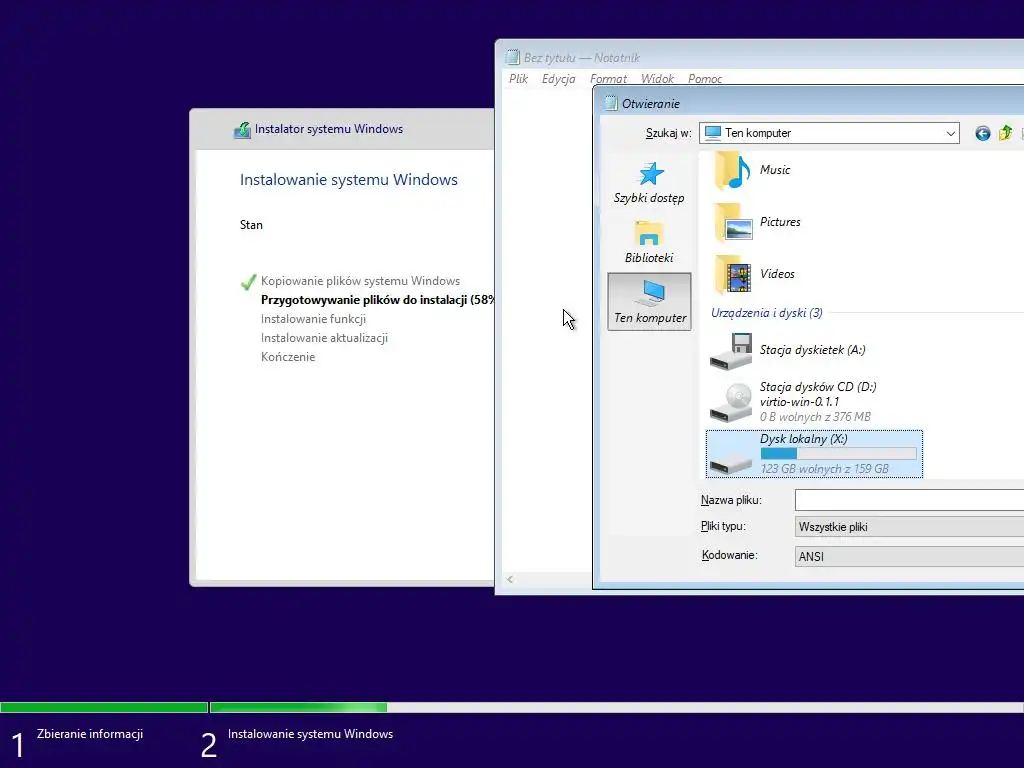Click the 'Instalowanie aktualizacji' step text
The width and height of the screenshot is (1024, 768).
coord(325,338)
